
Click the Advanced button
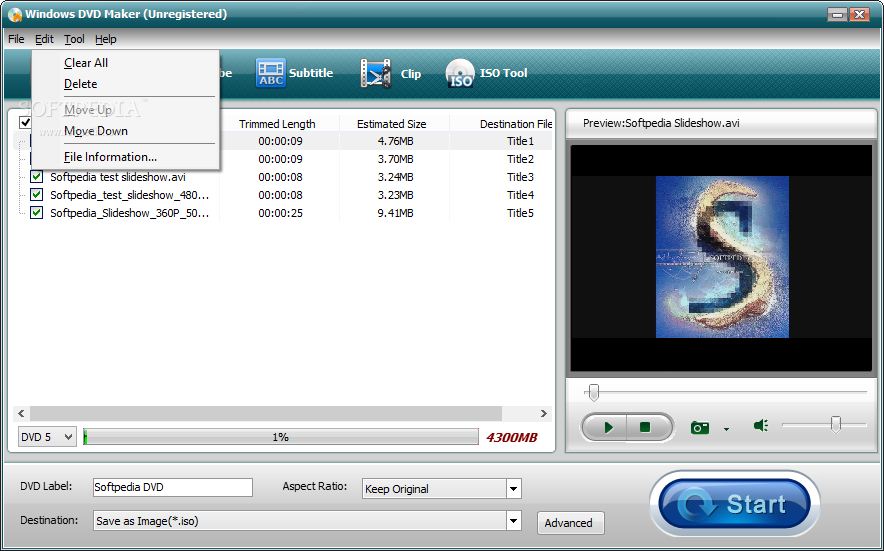click(571, 523)
